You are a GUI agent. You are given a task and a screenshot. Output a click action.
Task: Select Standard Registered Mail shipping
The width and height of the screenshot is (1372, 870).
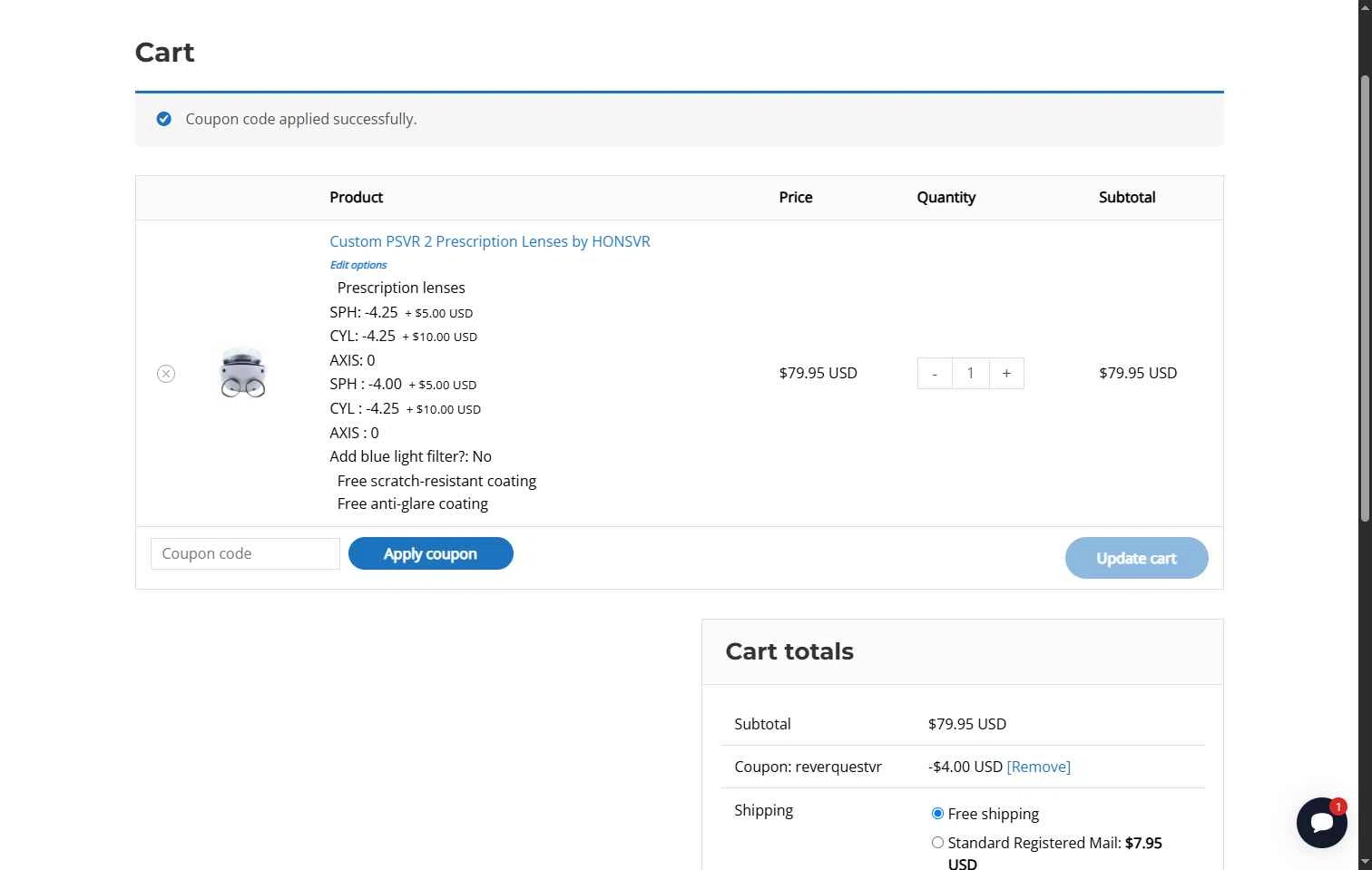[937, 843]
